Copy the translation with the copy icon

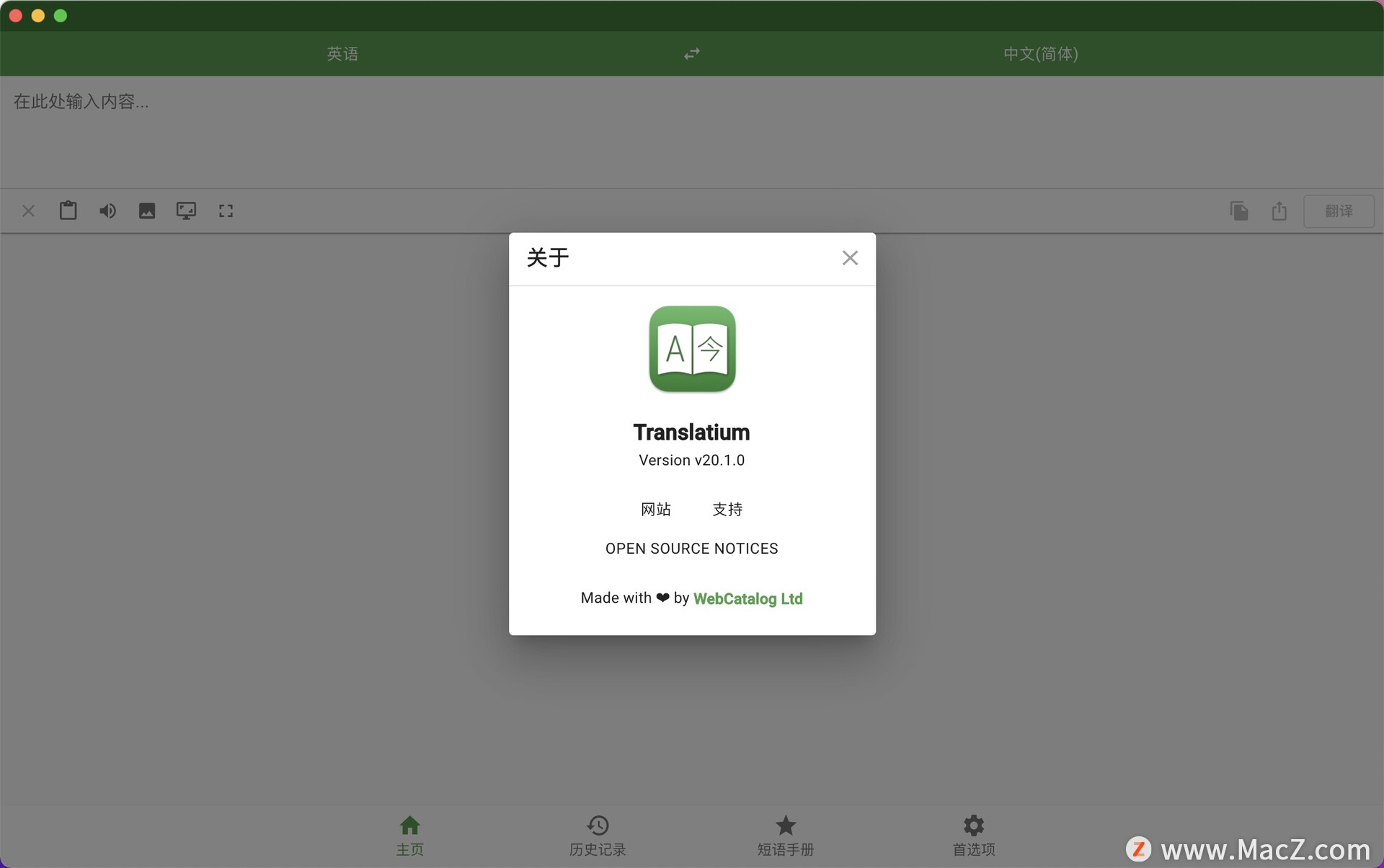1239,211
